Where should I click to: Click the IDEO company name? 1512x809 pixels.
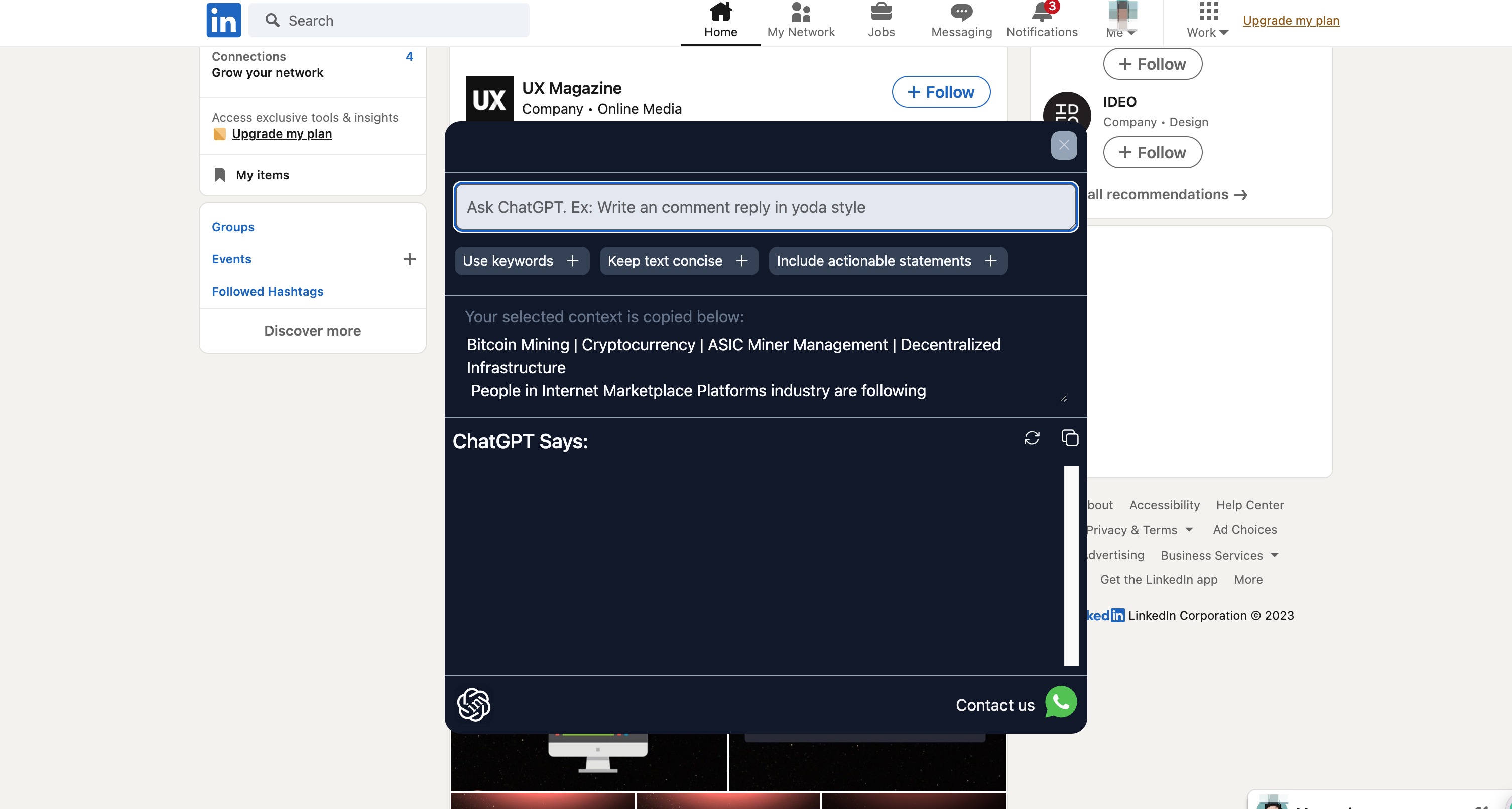click(x=1119, y=102)
